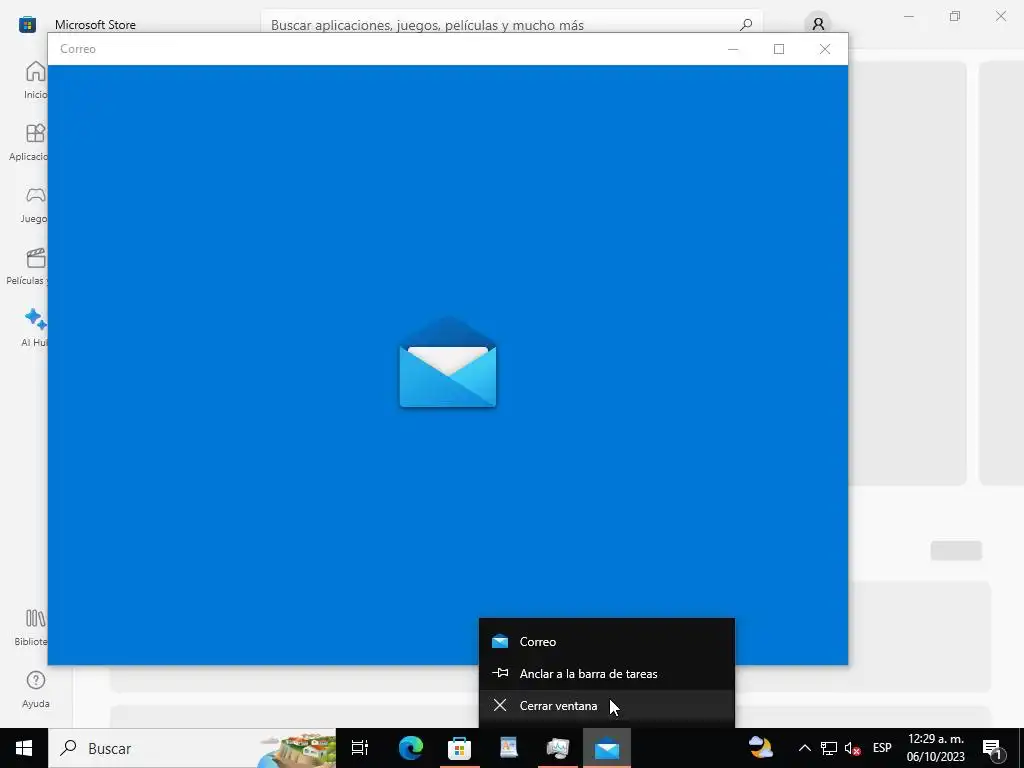Restore down the Microsoft Store window
This screenshot has width=1024, height=768.
[955, 16]
